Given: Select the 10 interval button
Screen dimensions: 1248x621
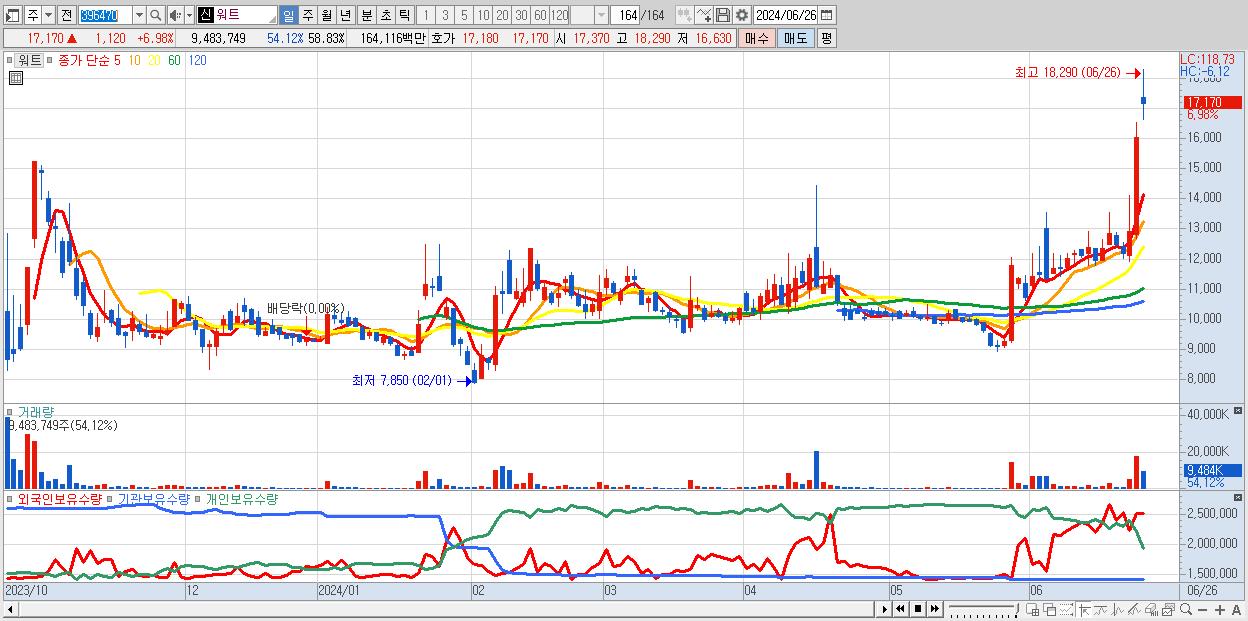Looking at the screenshot, I should point(483,15).
